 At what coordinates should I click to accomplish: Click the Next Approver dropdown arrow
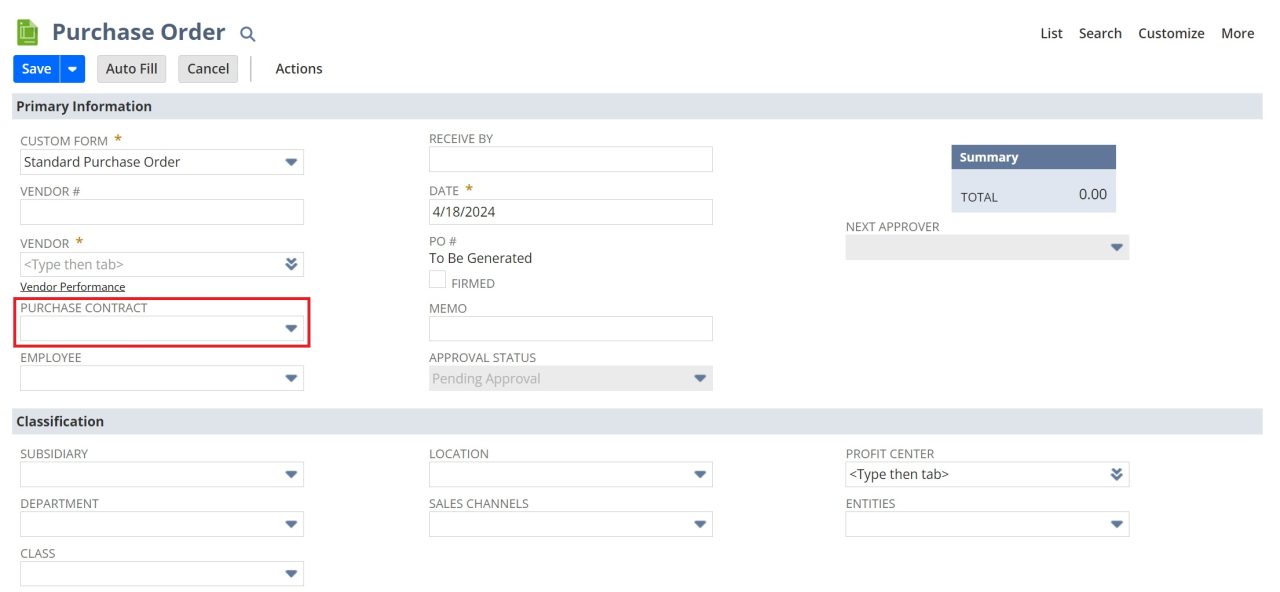(x=1117, y=247)
